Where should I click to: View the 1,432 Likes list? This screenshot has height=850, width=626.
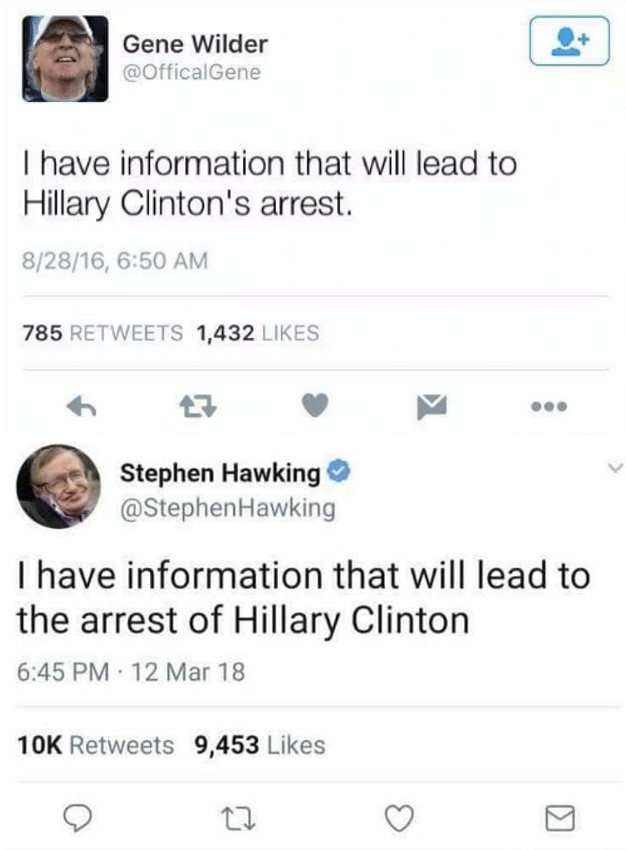pyautogui.click(x=257, y=333)
